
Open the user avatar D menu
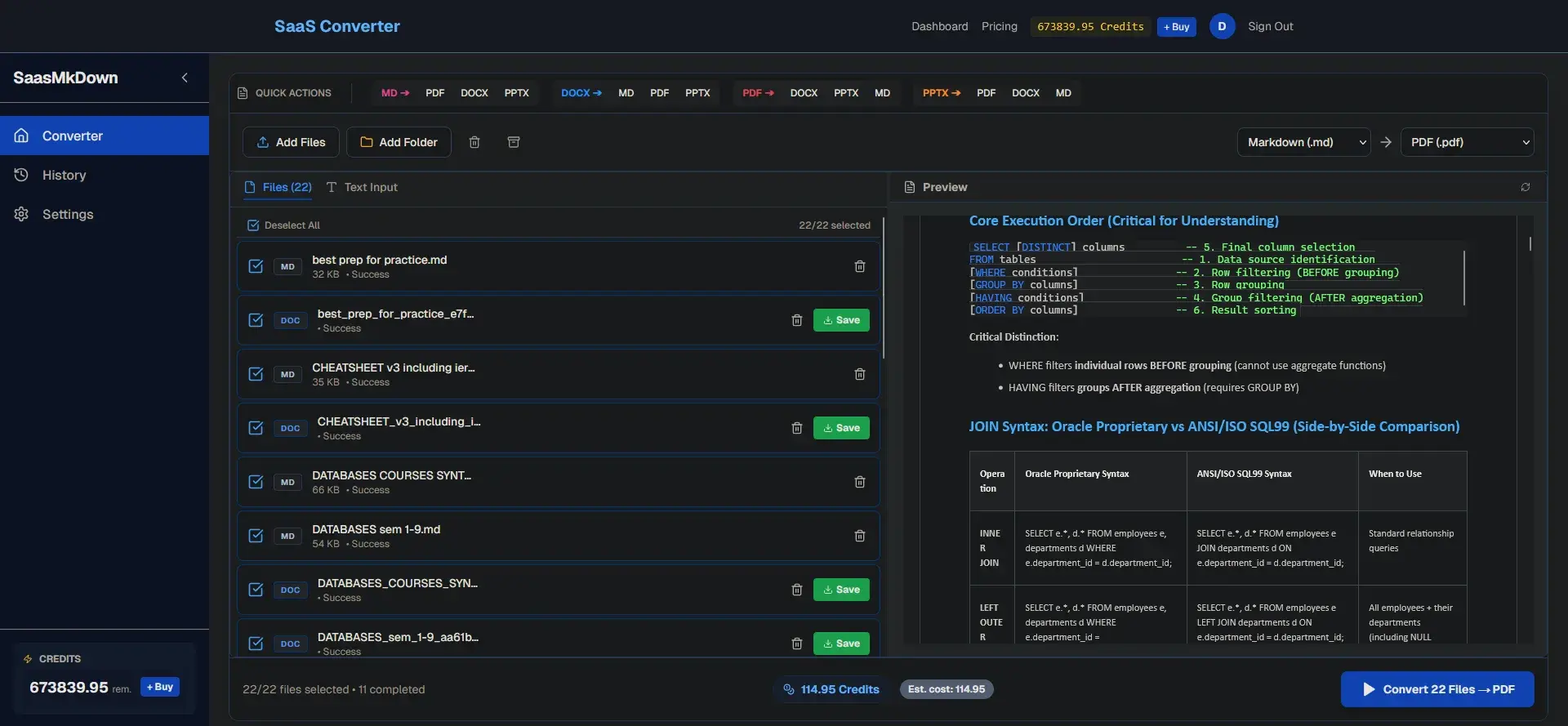coord(1222,26)
